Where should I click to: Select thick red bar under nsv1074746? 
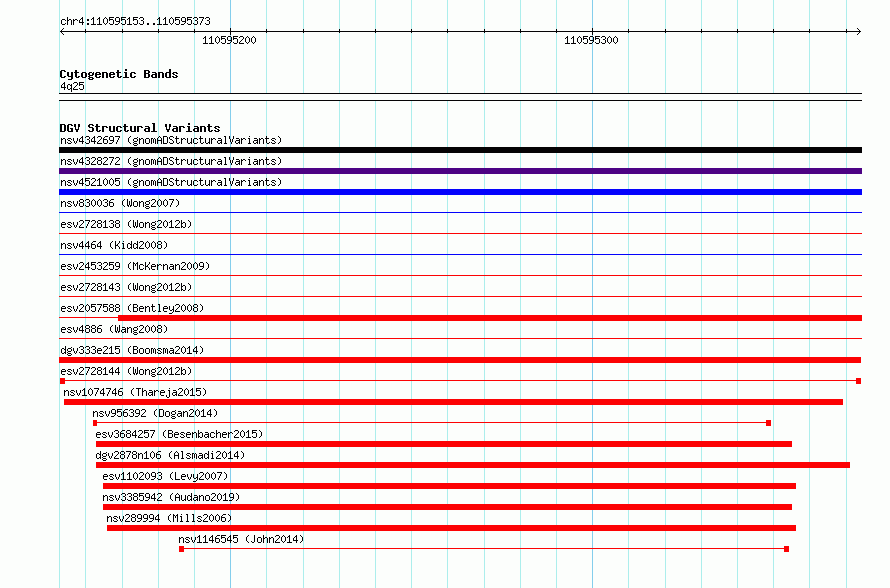454,402
